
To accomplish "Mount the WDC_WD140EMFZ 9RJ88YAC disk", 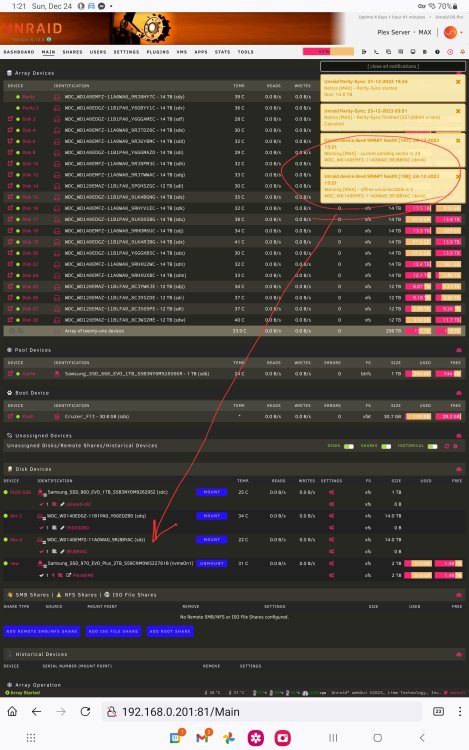I will 211,540.
